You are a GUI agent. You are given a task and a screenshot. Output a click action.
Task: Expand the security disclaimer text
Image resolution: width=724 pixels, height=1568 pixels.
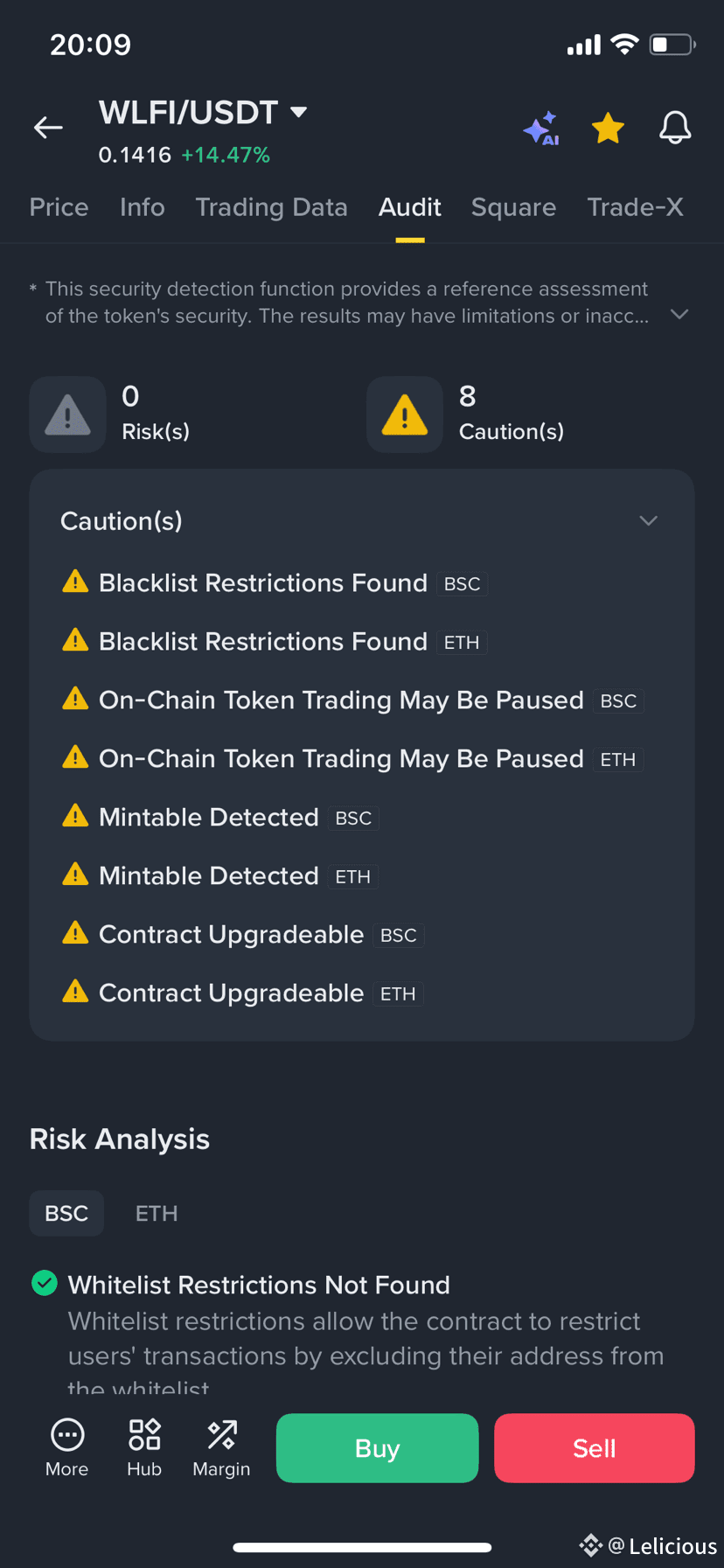point(679,314)
